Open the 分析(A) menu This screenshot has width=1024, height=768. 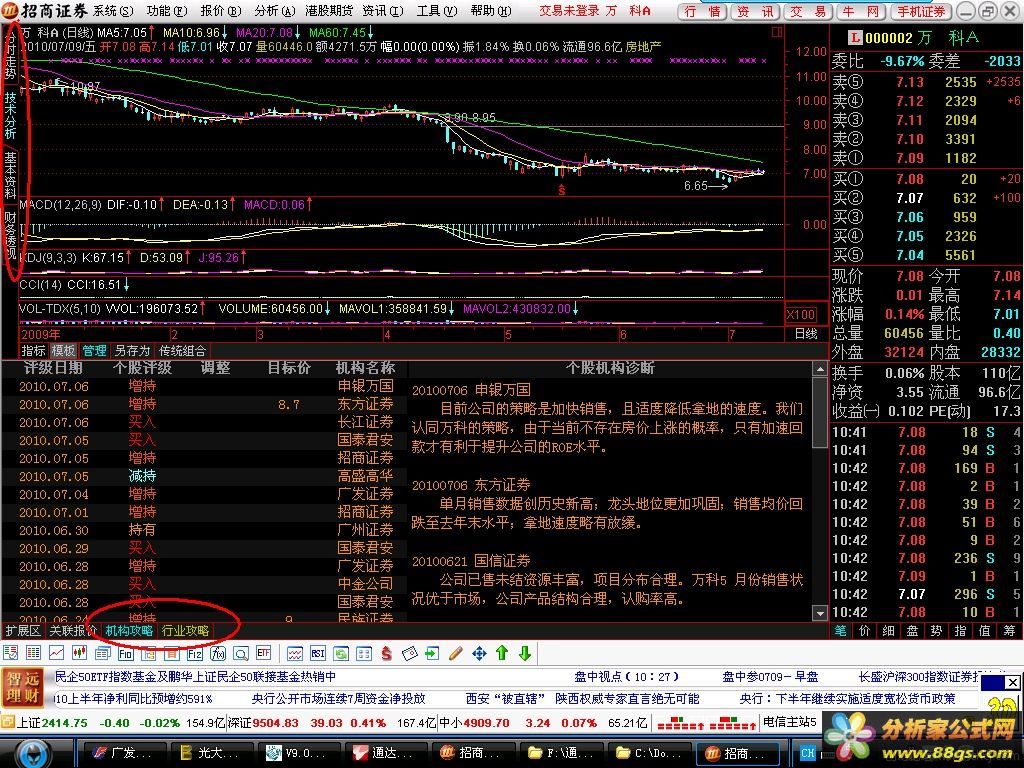coord(275,10)
